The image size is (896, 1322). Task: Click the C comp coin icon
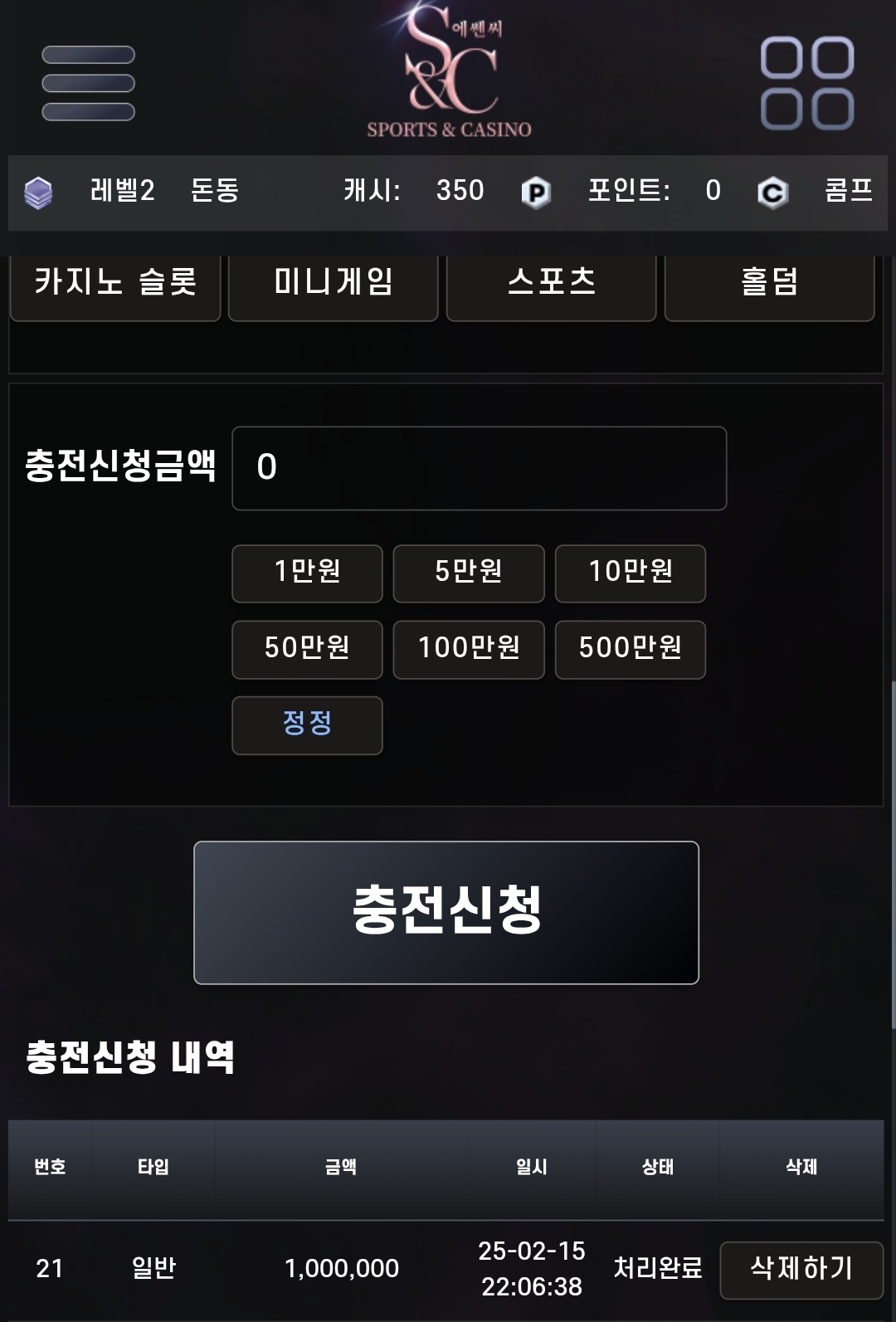tap(772, 193)
